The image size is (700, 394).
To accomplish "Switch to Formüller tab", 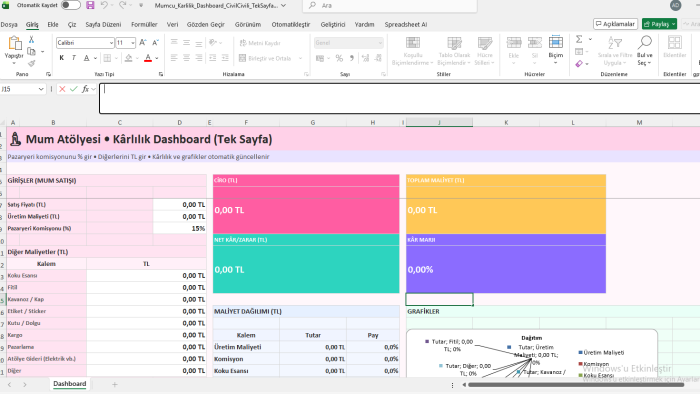I will tap(144, 25).
